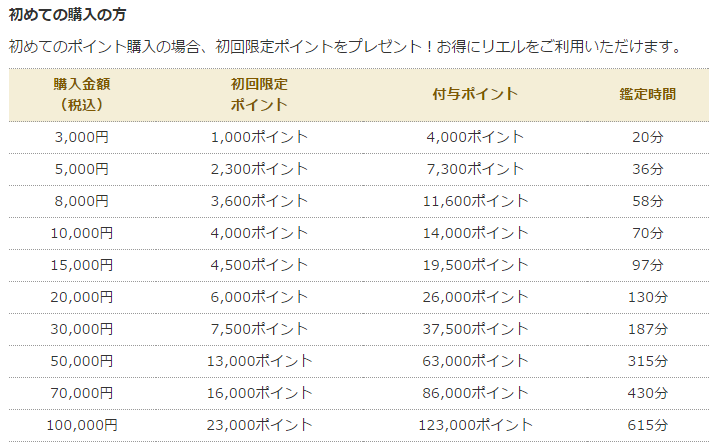Click the 20分 reading time cell
The width and height of the screenshot is (715, 442).
(647, 137)
